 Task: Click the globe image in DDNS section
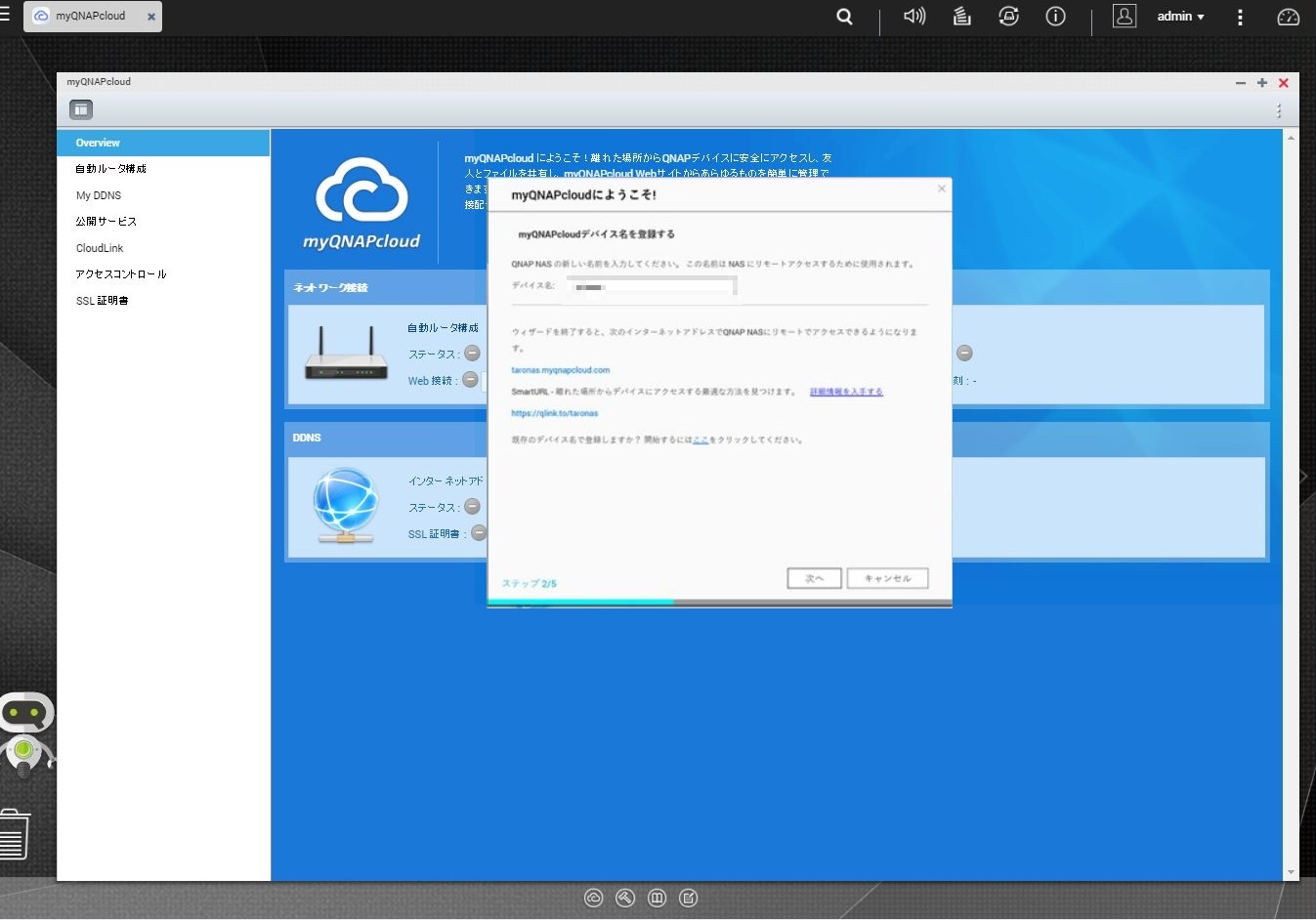[345, 505]
